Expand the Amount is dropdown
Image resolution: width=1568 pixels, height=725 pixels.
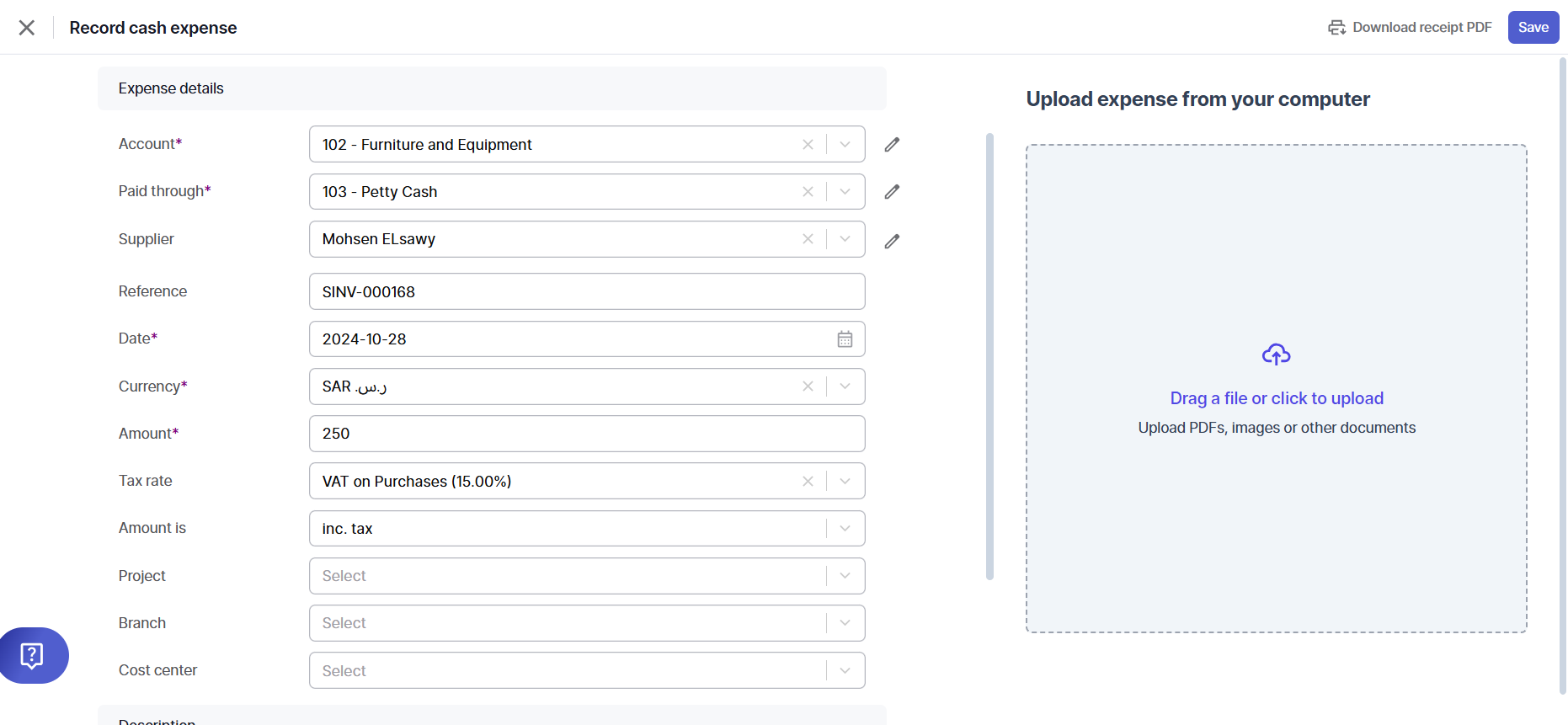845,529
